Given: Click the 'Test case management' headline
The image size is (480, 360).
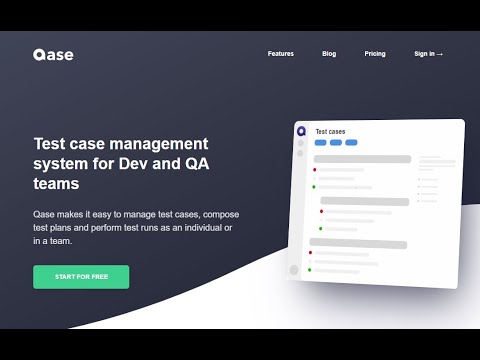Looking at the screenshot, I should [x=121, y=164].
